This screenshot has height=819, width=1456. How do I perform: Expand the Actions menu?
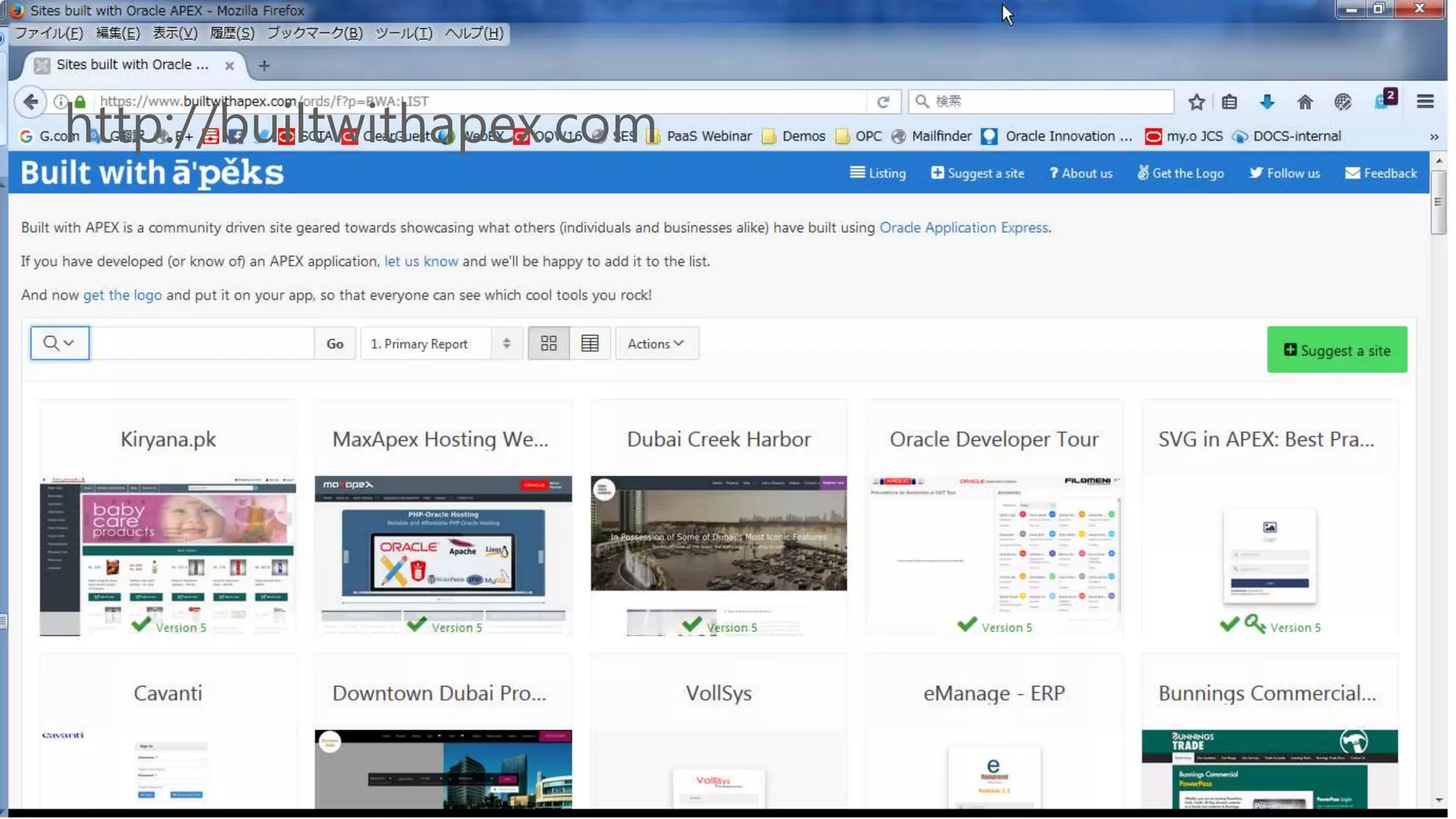coord(656,343)
